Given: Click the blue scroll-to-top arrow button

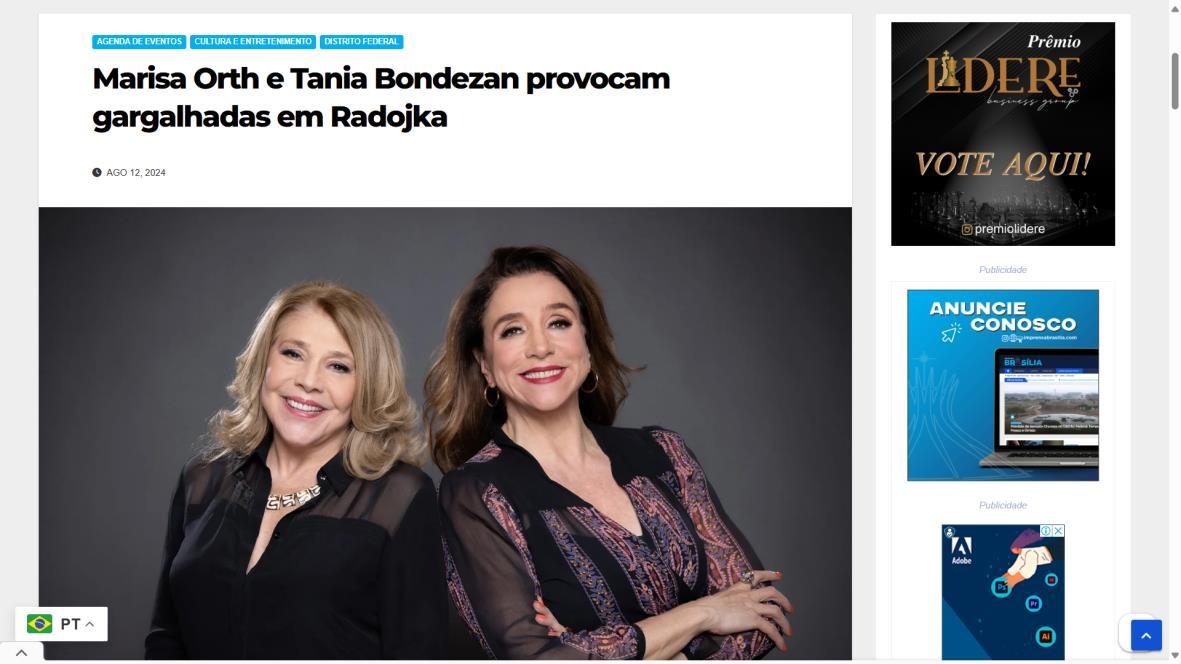Looking at the screenshot, I should [x=1146, y=635].
